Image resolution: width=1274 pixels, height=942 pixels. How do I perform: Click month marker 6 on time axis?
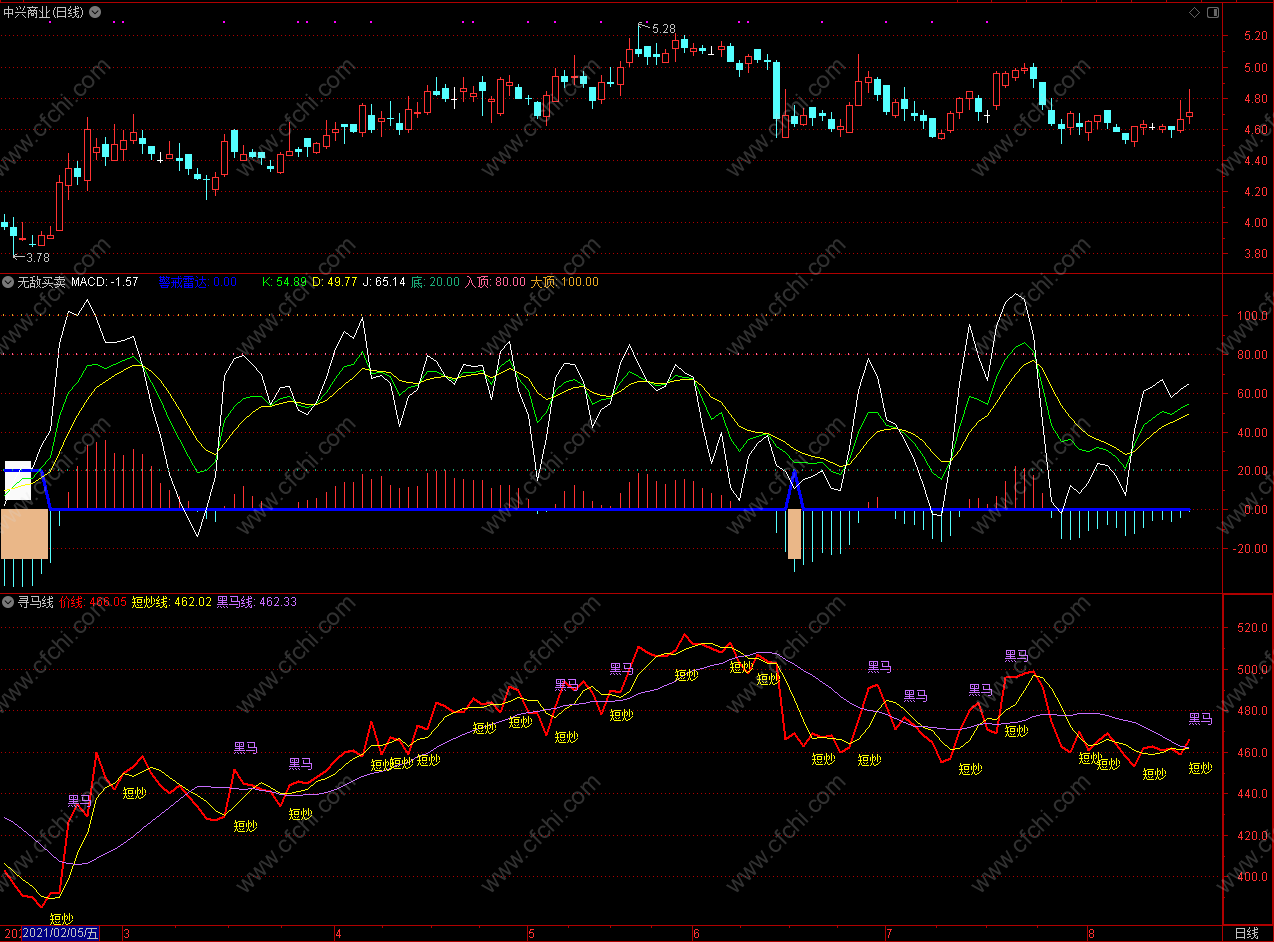tap(696, 934)
